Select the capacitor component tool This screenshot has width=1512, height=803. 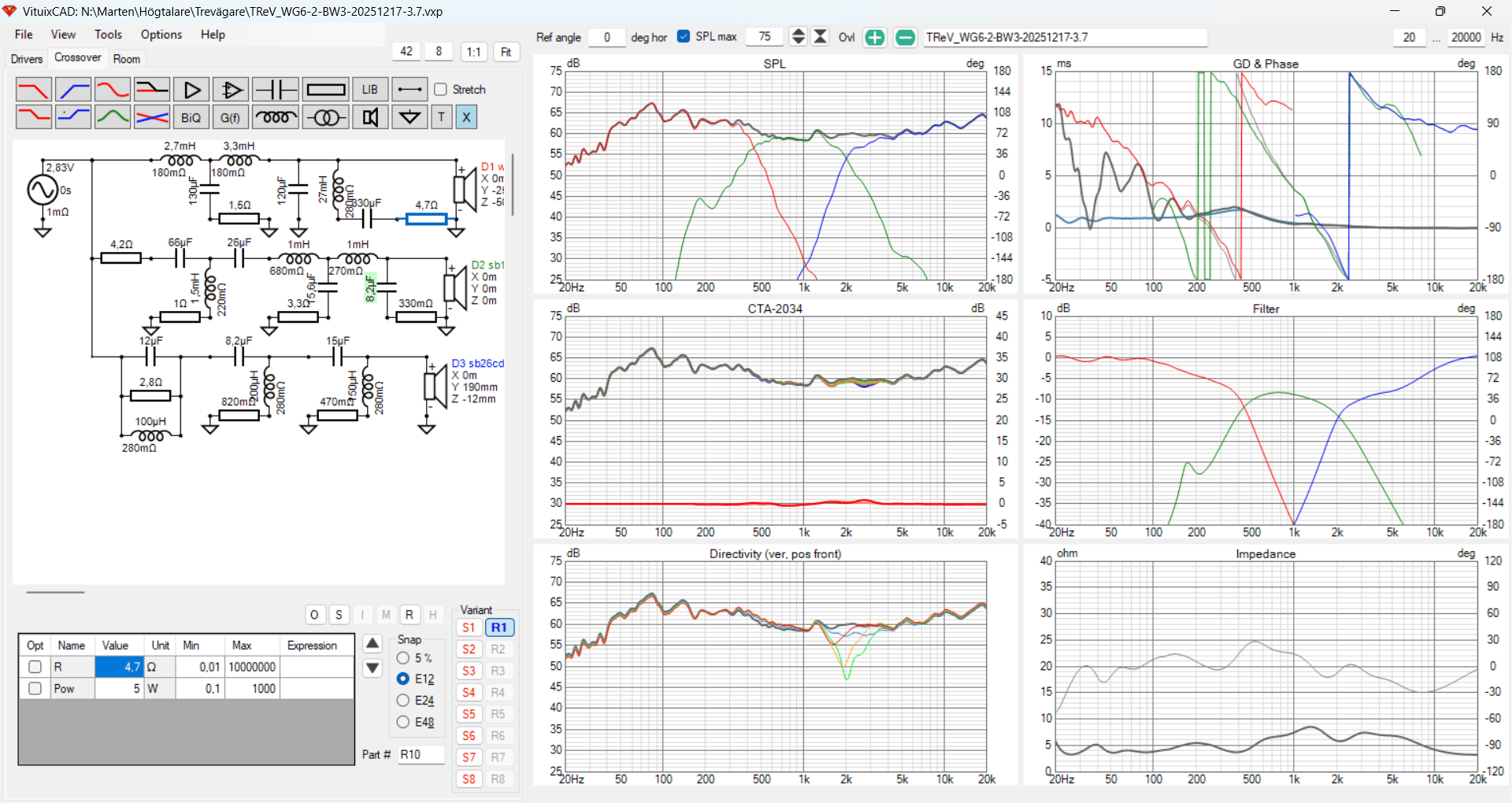pos(275,90)
